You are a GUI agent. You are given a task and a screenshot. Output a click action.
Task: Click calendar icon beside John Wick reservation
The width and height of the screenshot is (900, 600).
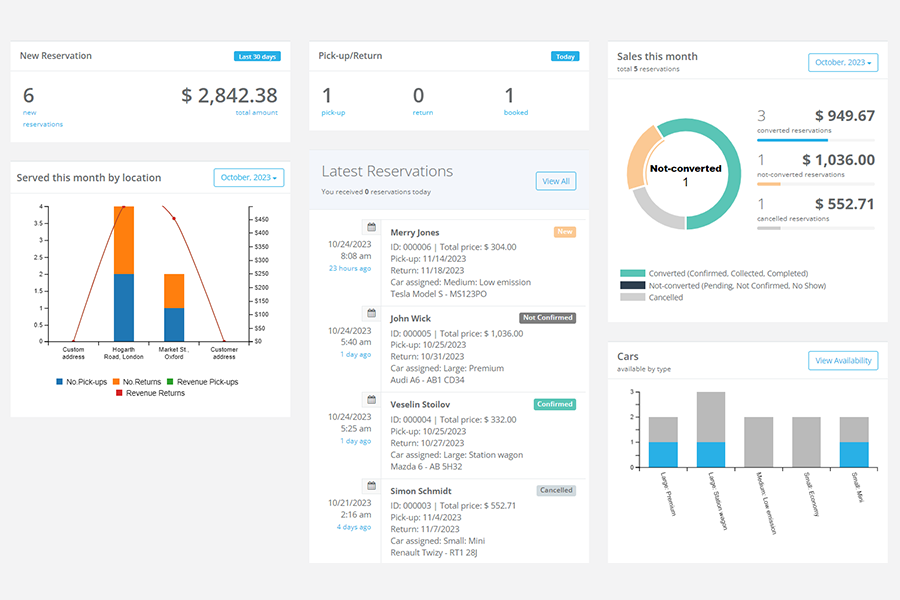coord(371,313)
